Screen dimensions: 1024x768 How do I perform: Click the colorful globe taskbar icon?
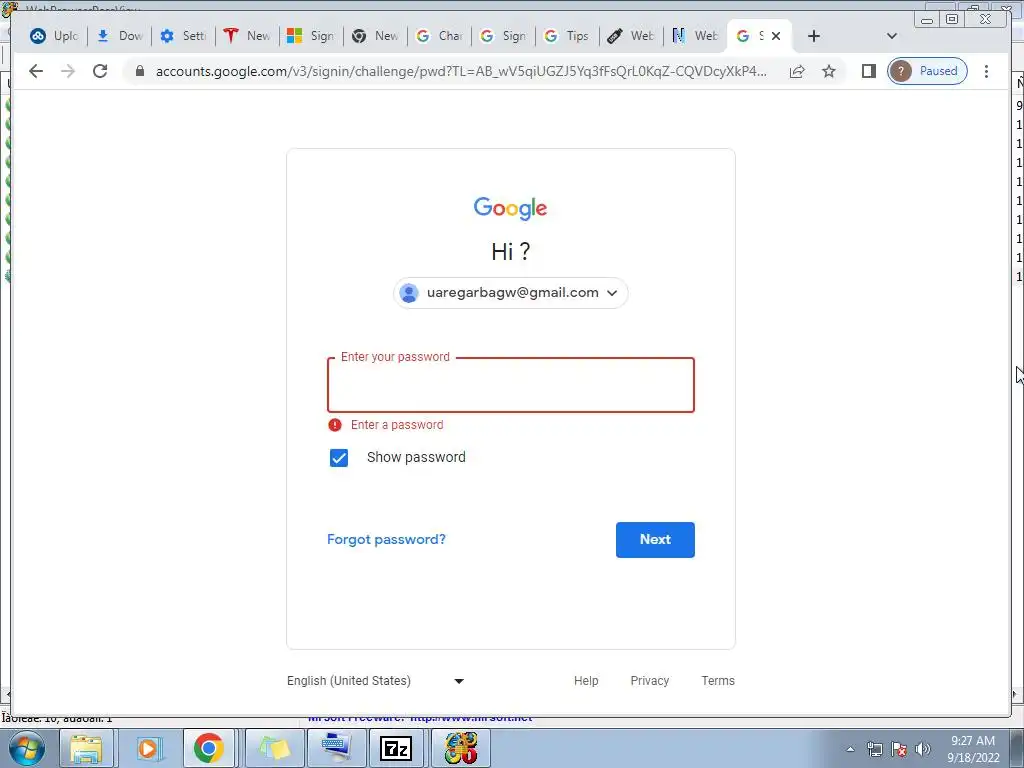pyautogui.click(x=461, y=748)
